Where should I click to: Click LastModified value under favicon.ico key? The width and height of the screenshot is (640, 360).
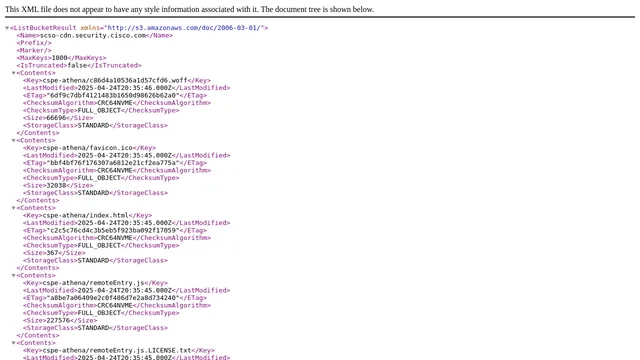click(124, 156)
